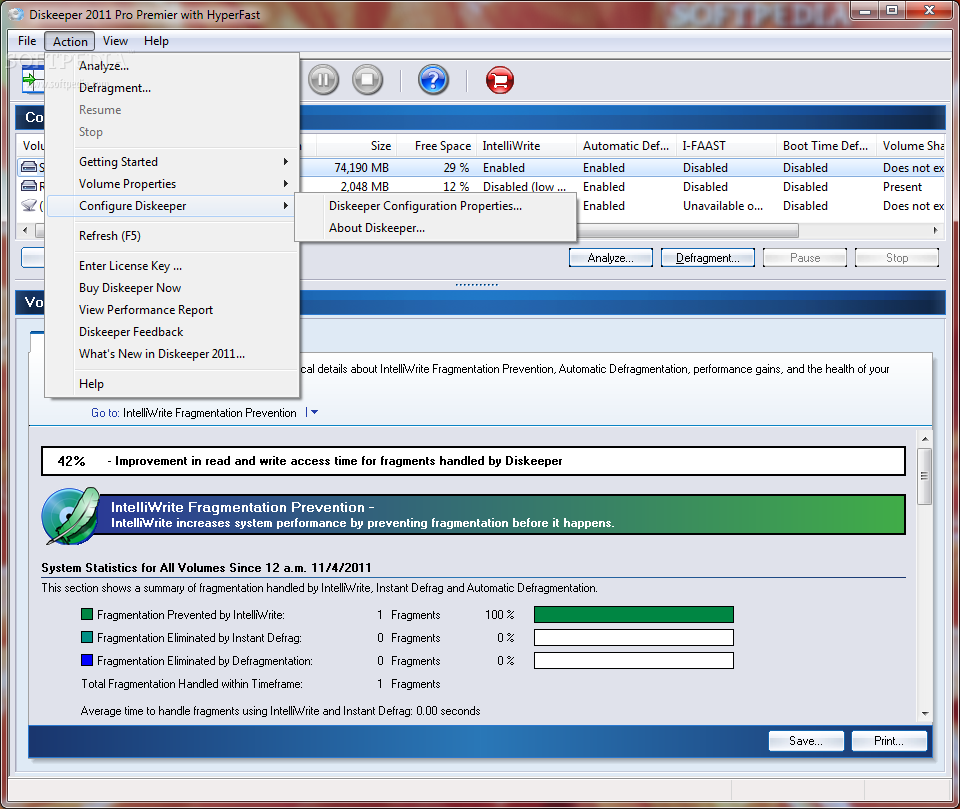Click the report pane vertical scrollbar thumb
This screenshot has width=960, height=809.
pyautogui.click(x=924, y=476)
